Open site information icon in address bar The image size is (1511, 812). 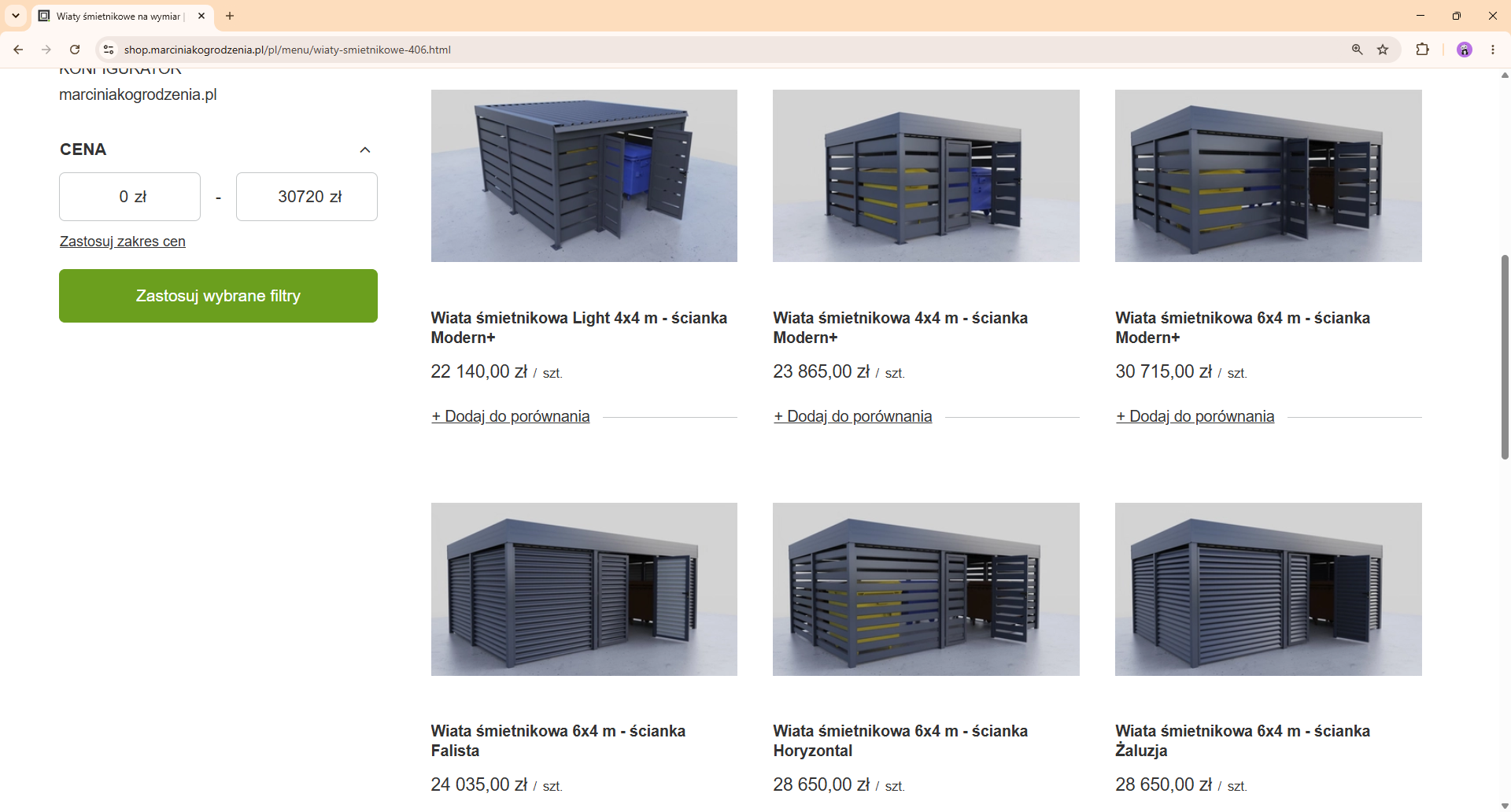[109, 50]
